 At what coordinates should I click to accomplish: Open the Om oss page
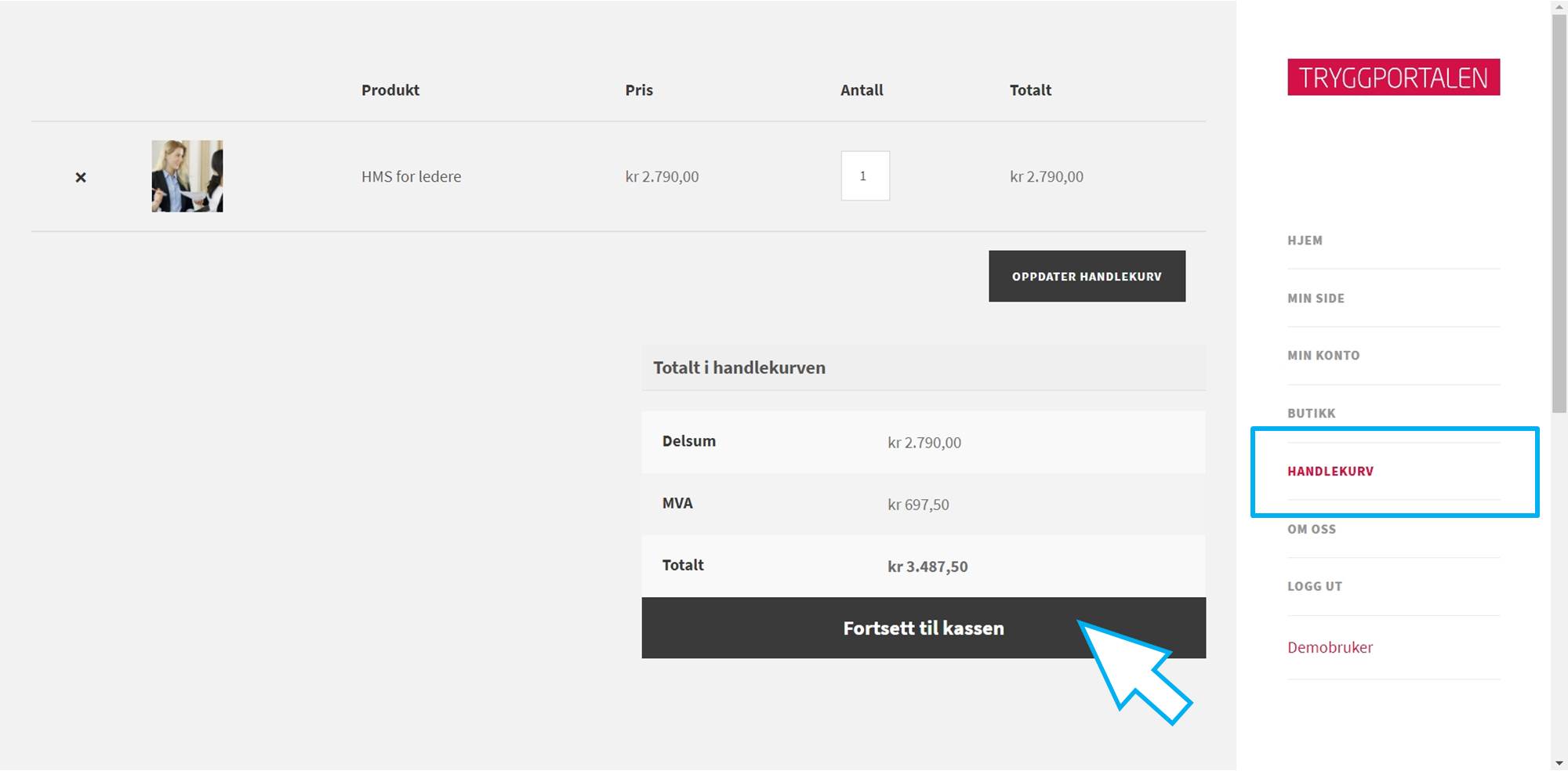coord(1312,530)
